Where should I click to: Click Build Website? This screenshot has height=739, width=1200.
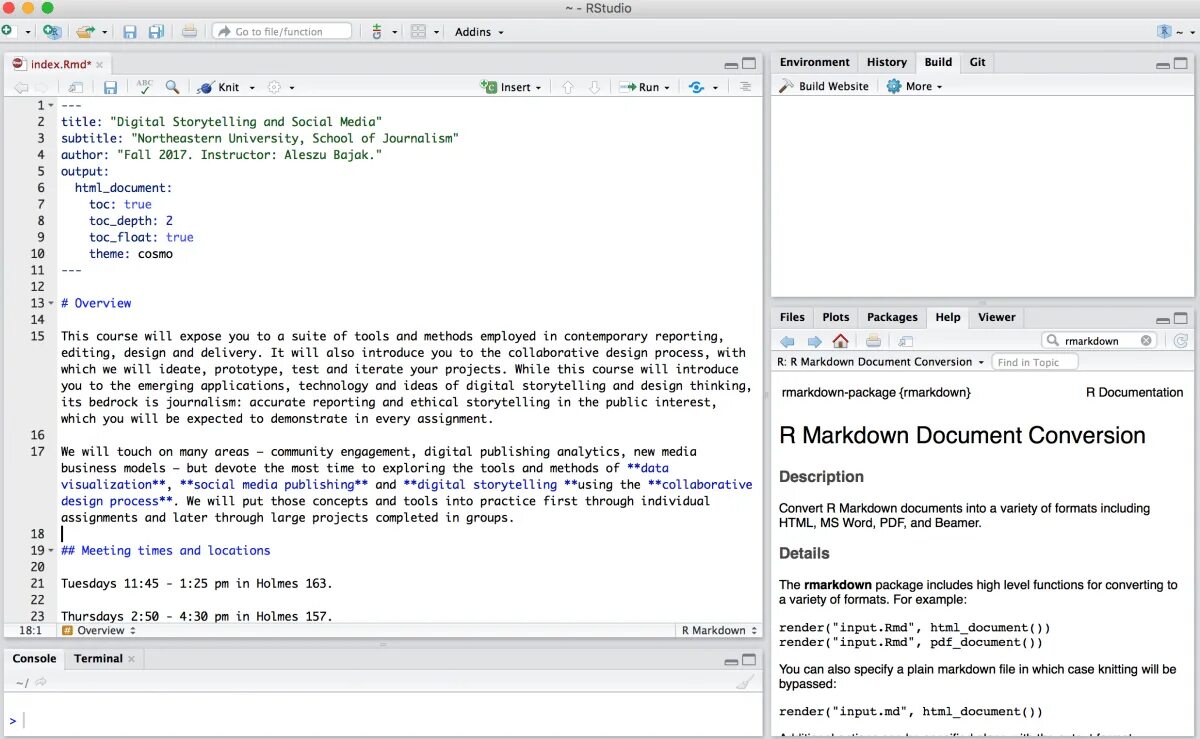click(x=824, y=86)
